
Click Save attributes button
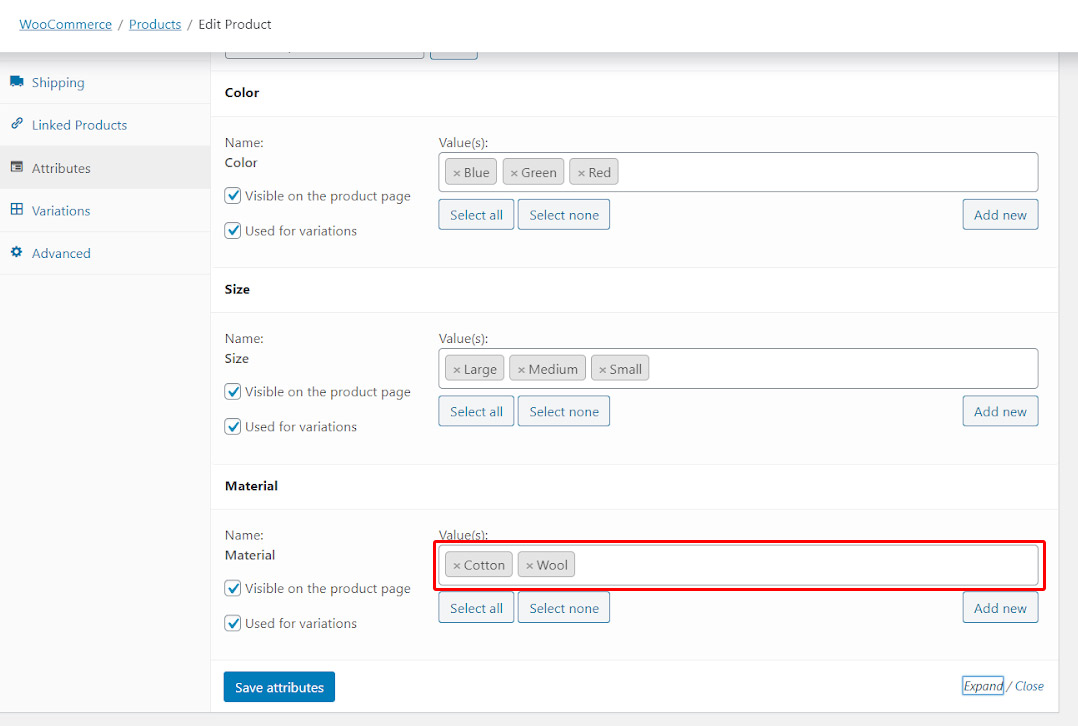point(279,687)
